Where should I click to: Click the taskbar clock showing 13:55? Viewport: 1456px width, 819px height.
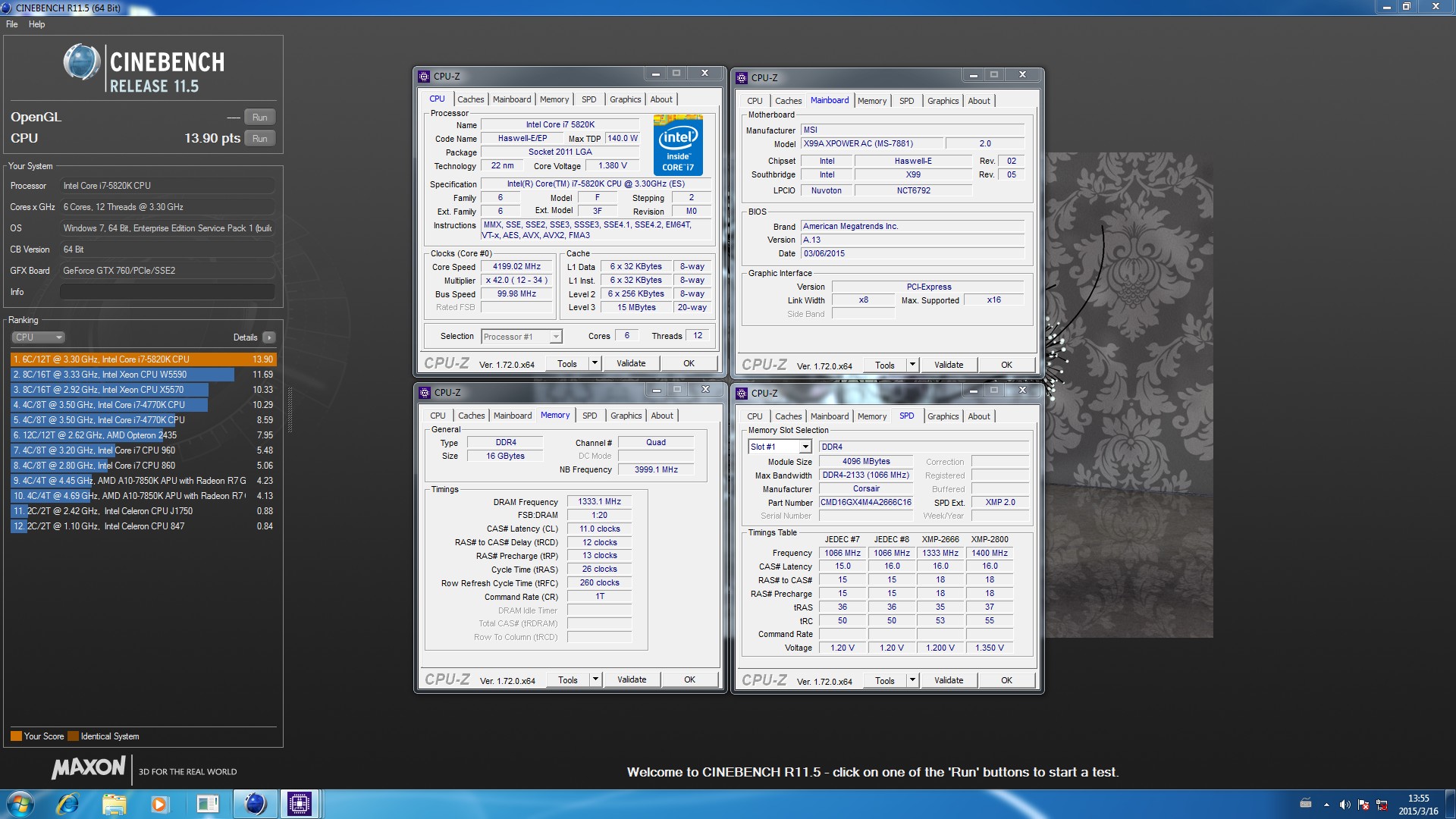pos(1418,805)
